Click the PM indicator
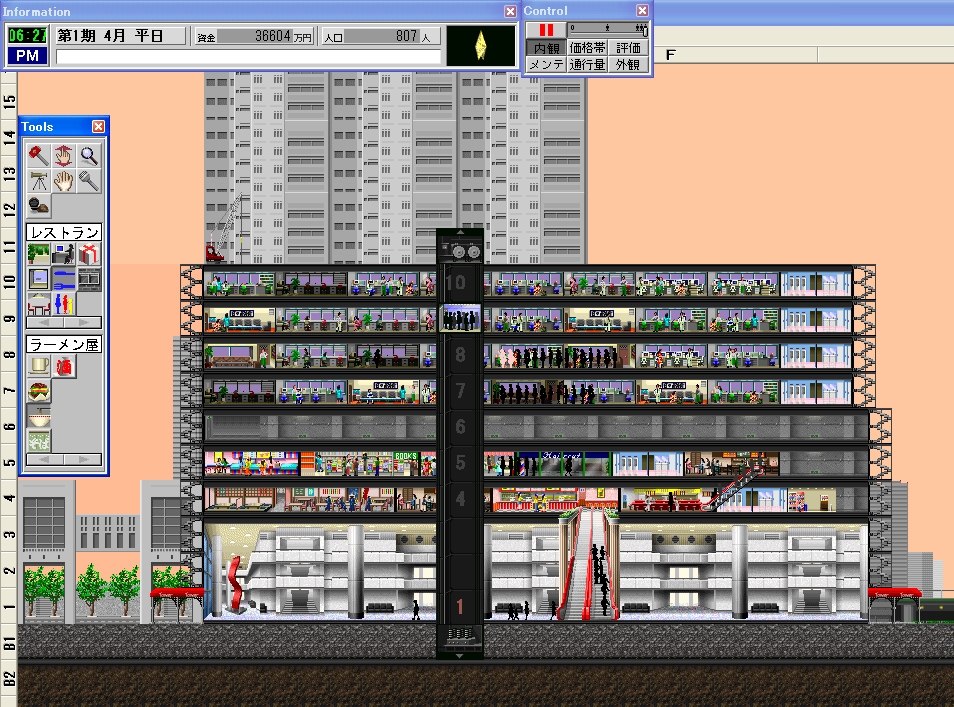Image resolution: width=954 pixels, height=707 pixels. pos(27,55)
